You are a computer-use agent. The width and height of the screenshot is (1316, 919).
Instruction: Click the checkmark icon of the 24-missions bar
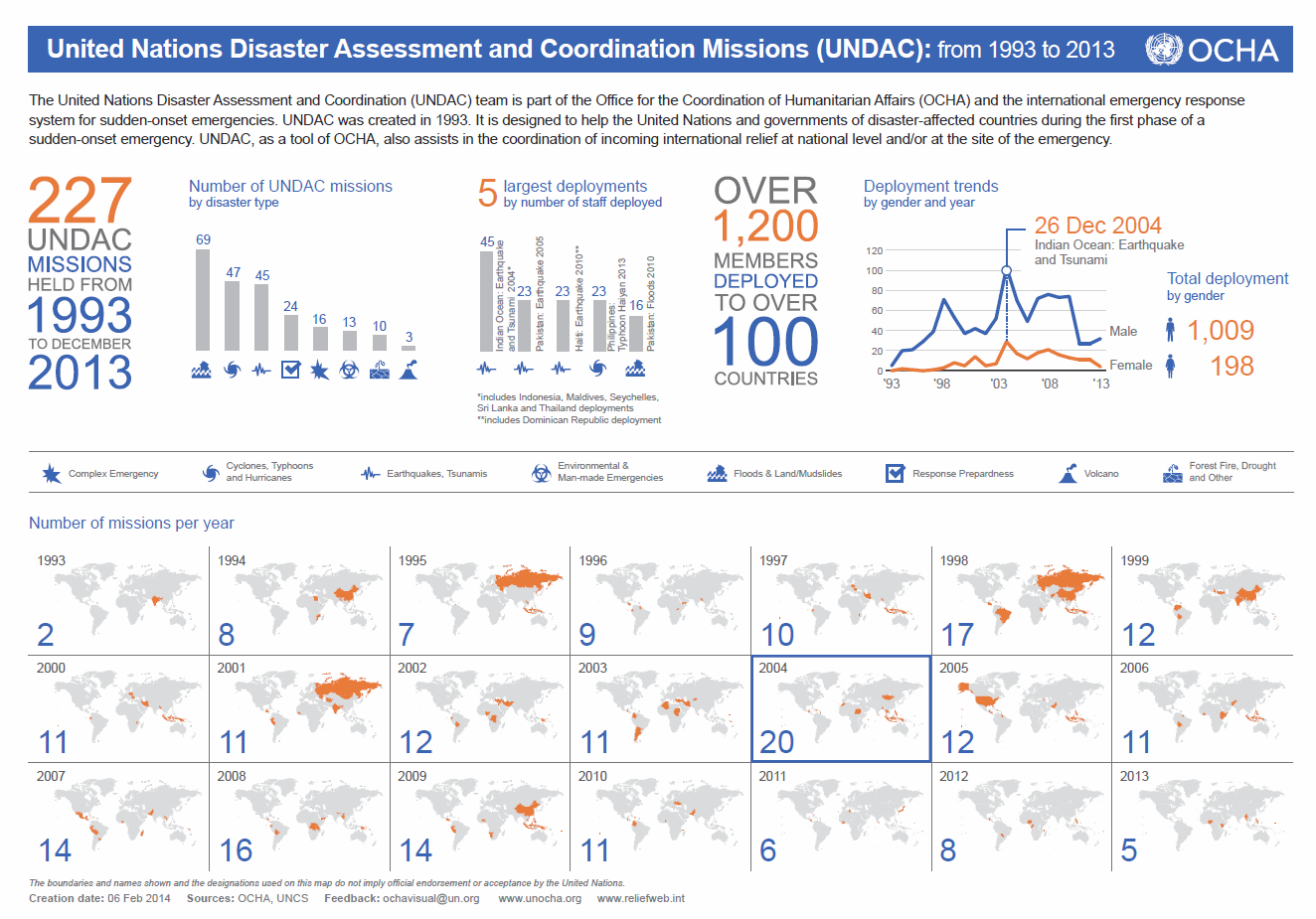coord(290,370)
